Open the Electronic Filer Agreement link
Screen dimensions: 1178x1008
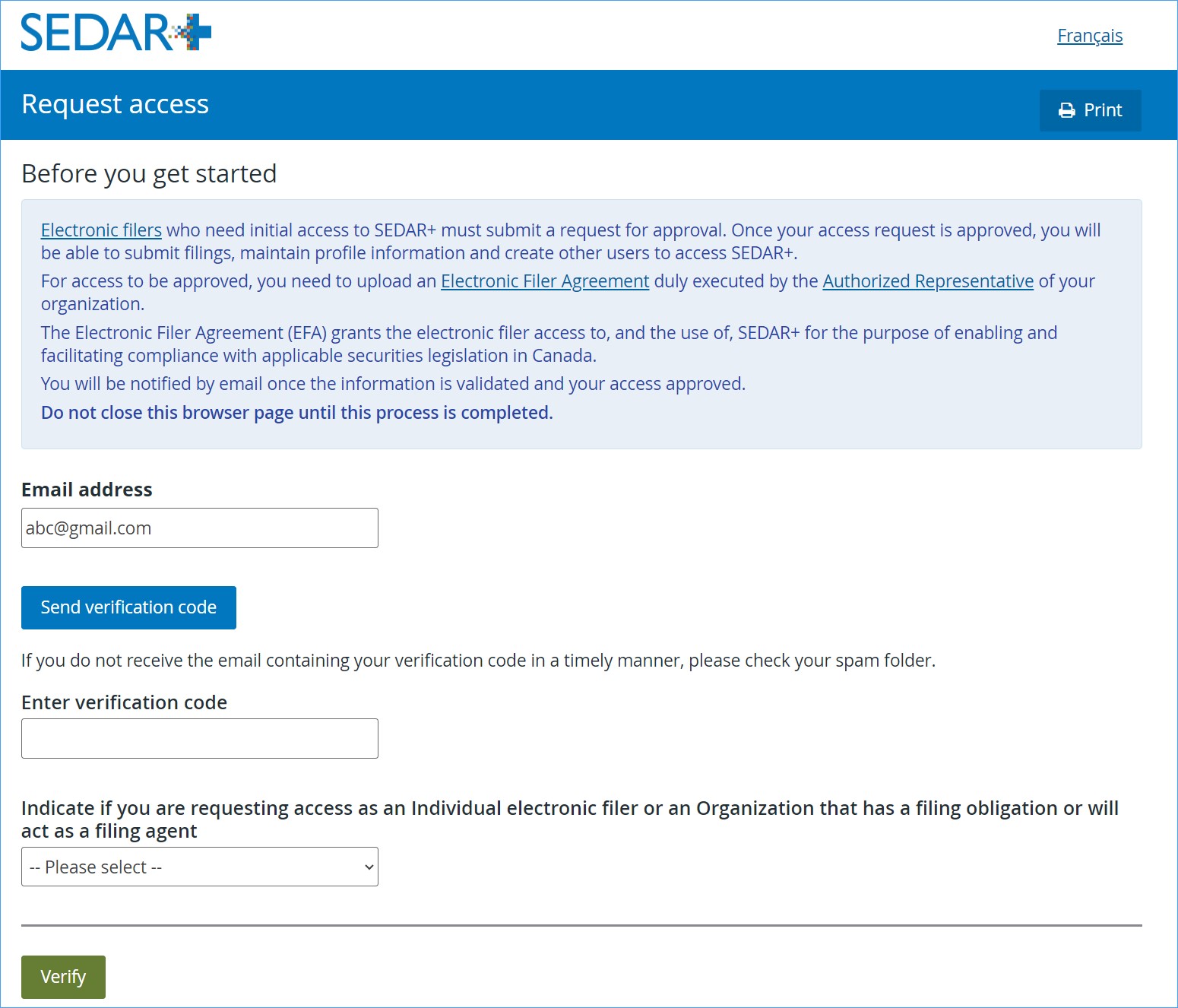(545, 281)
